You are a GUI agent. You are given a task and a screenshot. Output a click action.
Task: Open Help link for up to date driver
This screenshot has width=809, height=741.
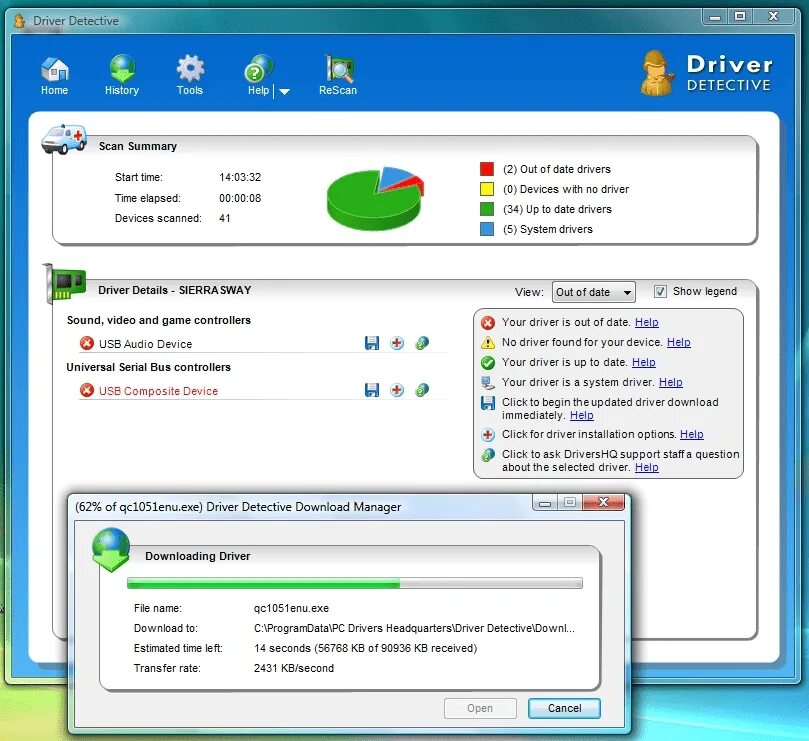(643, 363)
